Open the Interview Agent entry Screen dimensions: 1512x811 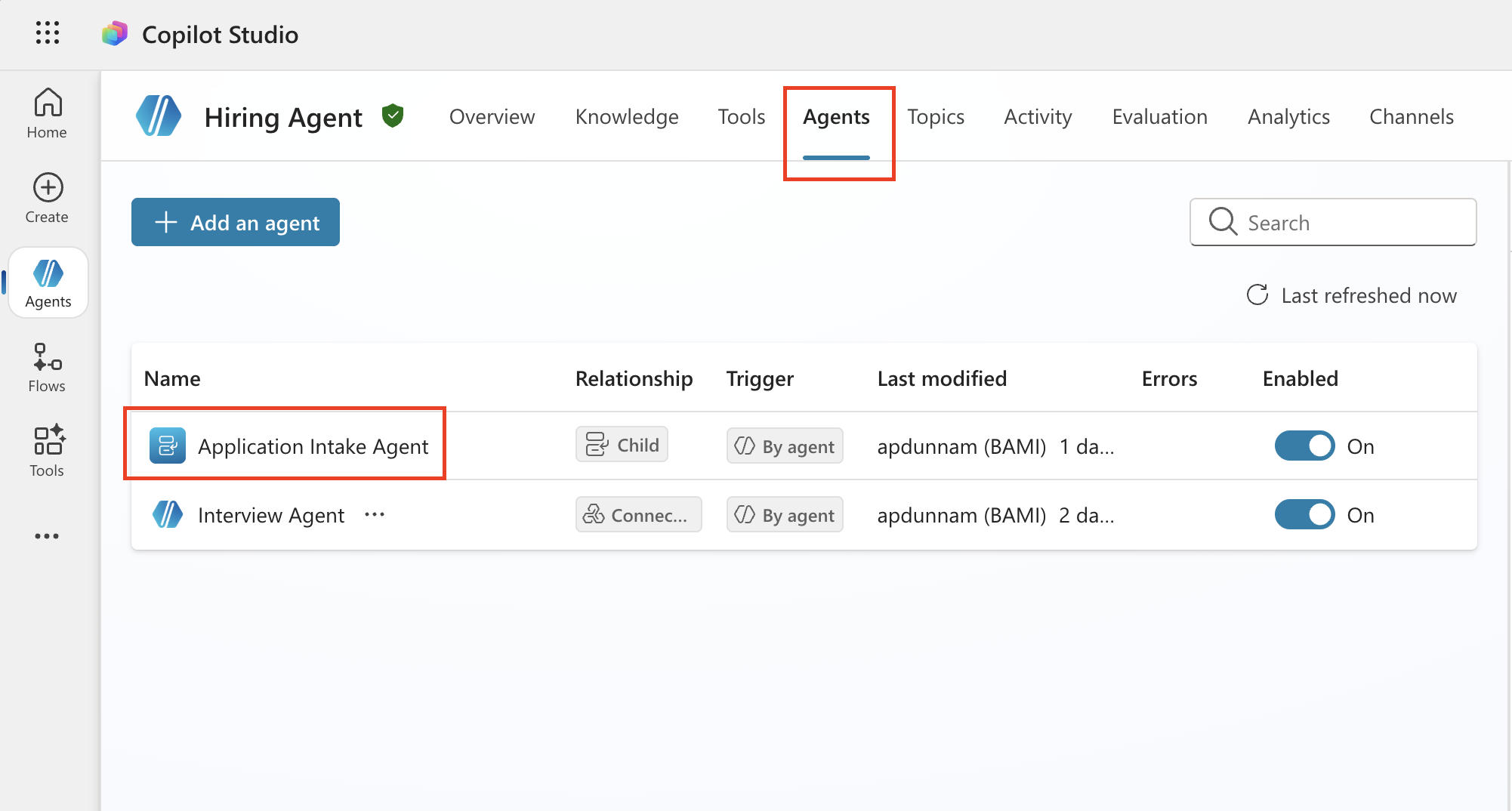270,516
